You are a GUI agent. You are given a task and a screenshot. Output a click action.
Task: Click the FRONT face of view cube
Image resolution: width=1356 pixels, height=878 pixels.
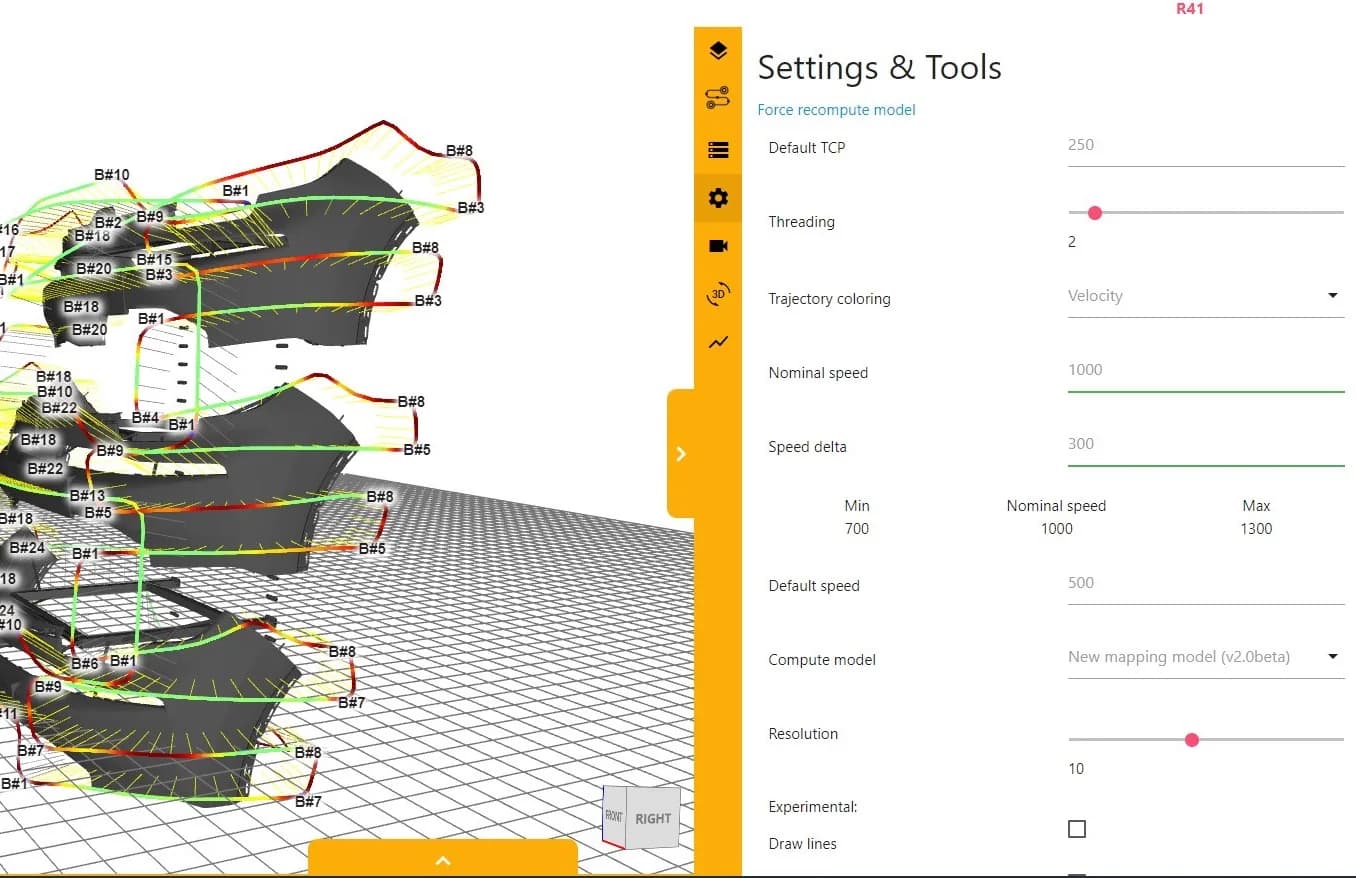pyautogui.click(x=613, y=816)
